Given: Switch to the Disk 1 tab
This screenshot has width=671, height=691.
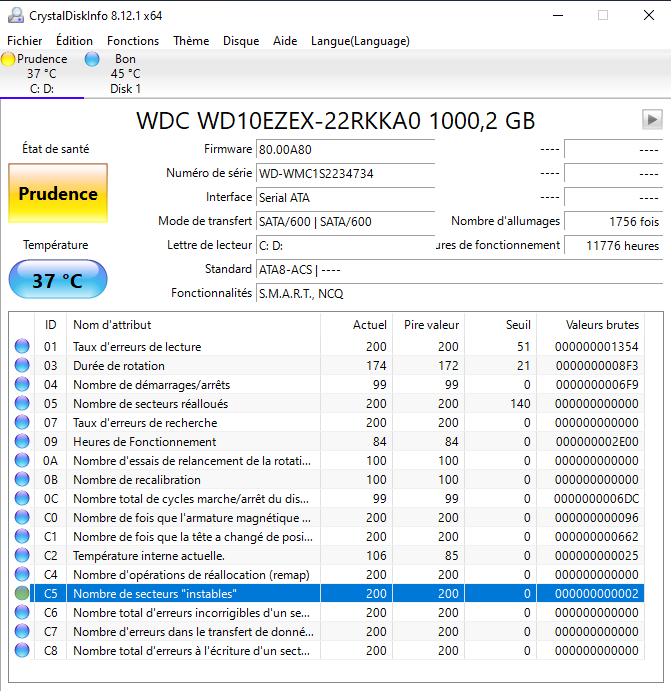Looking at the screenshot, I should [126, 74].
